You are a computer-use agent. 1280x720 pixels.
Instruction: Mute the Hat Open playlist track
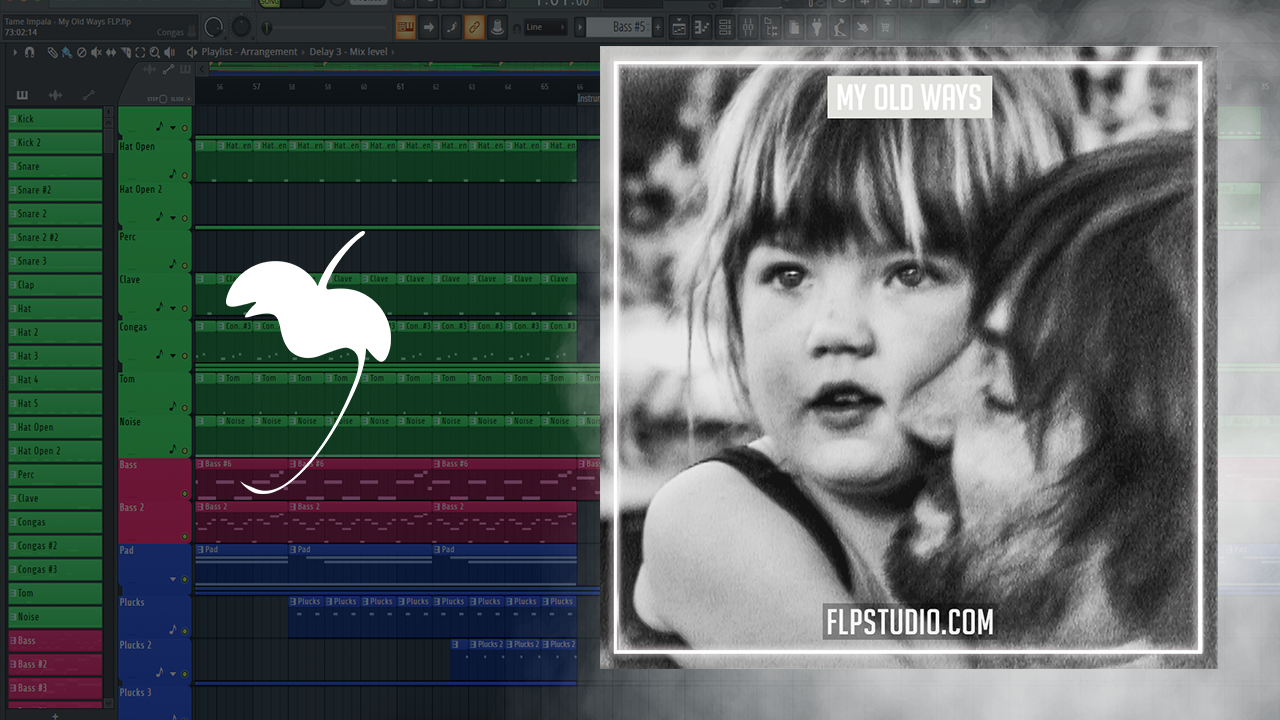[185, 176]
